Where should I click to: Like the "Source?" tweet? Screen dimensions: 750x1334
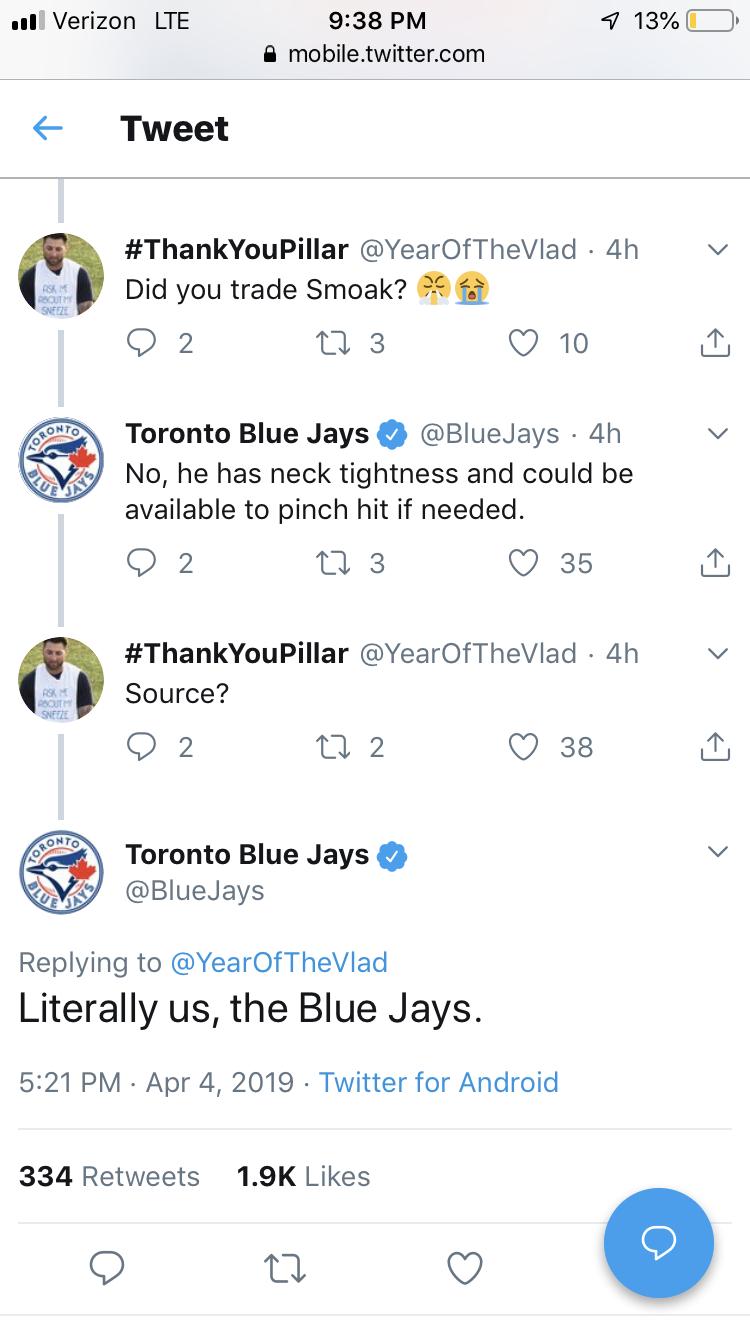[524, 747]
